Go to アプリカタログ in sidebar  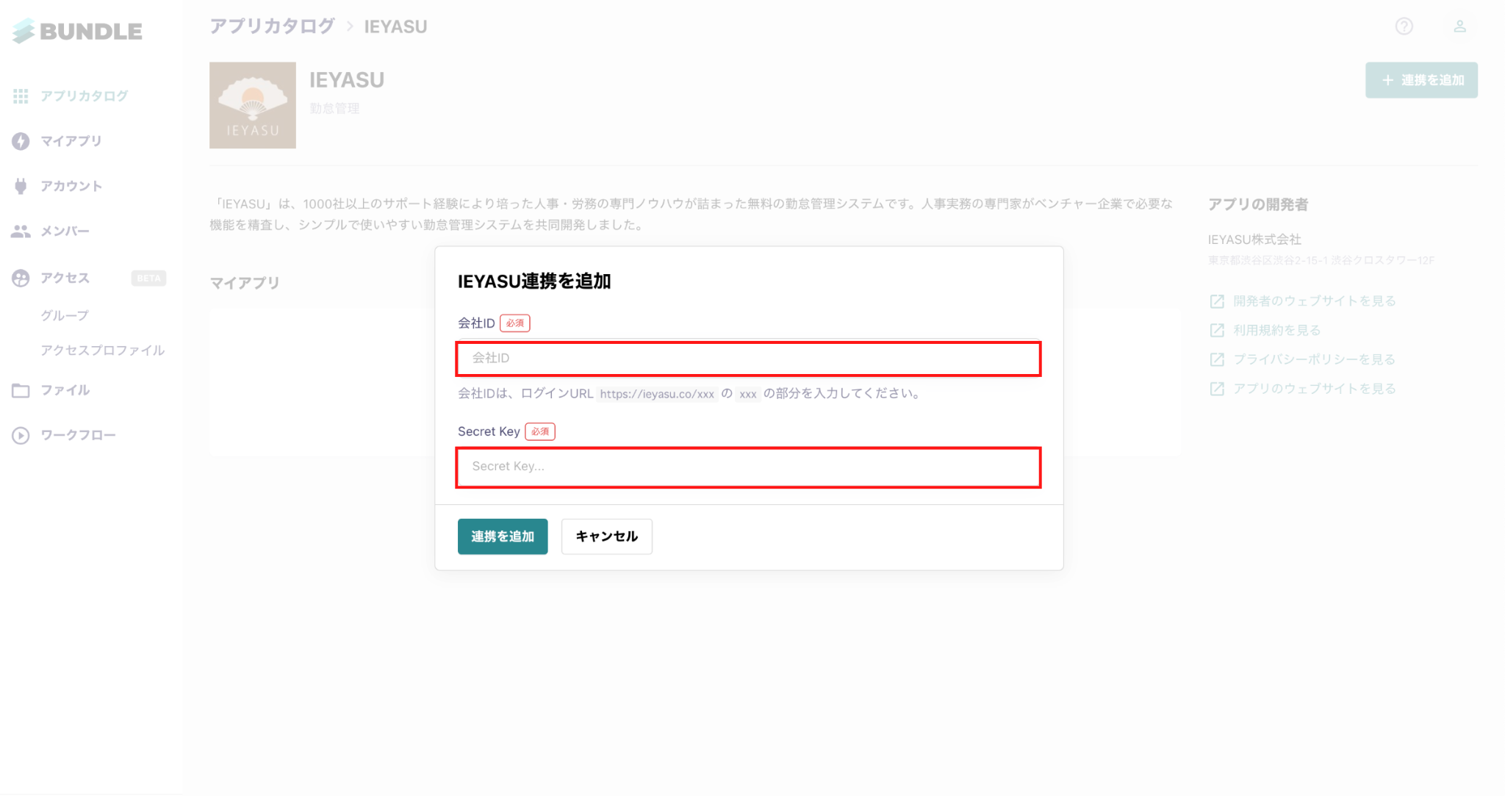click(x=85, y=96)
